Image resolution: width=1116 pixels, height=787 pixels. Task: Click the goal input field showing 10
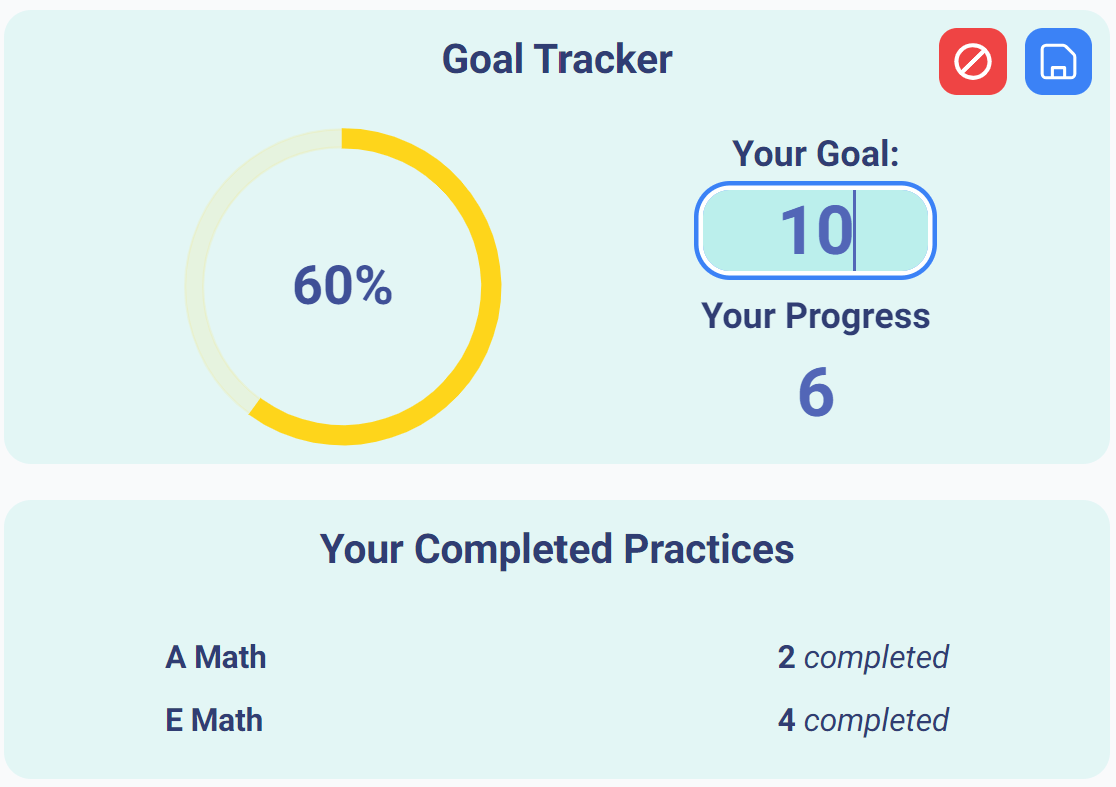815,231
